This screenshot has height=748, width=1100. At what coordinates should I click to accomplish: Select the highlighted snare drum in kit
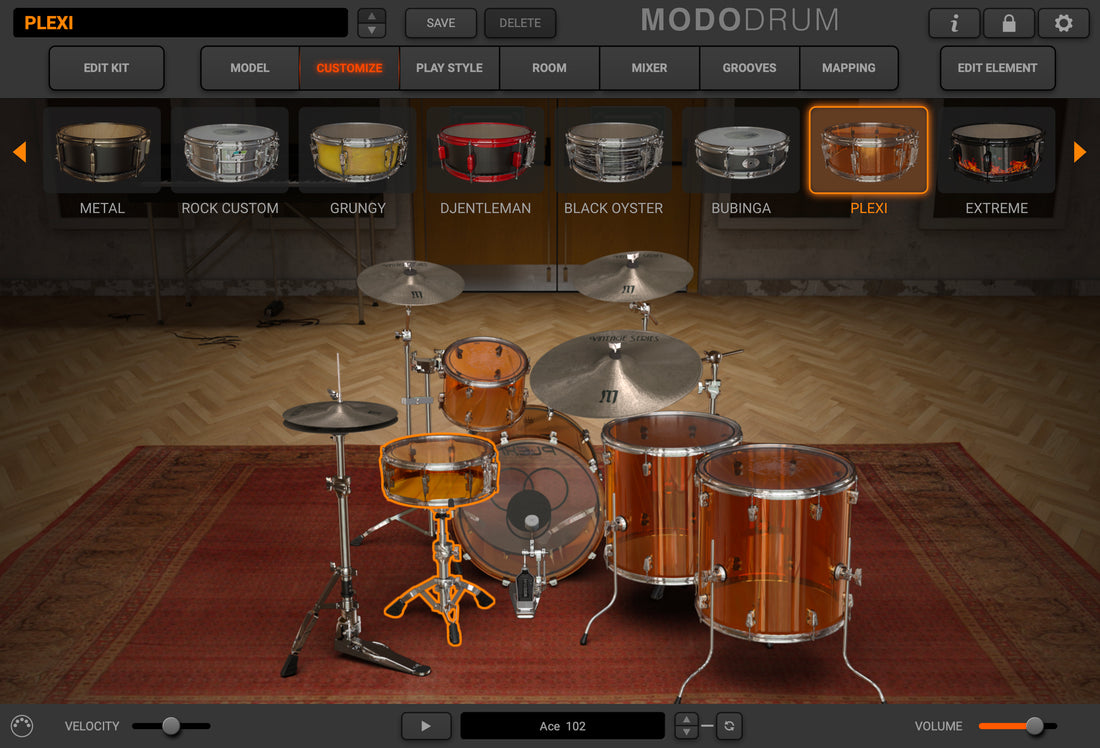point(439,470)
